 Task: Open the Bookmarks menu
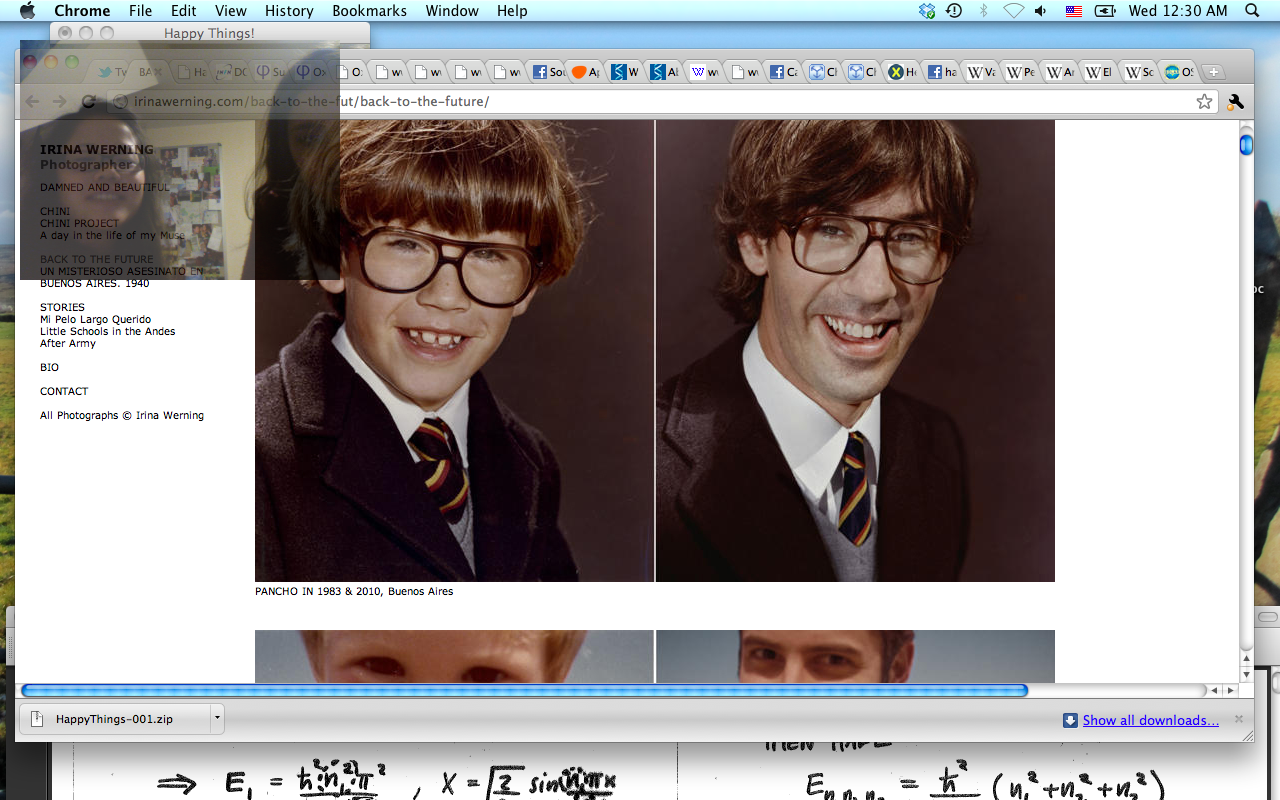369,11
